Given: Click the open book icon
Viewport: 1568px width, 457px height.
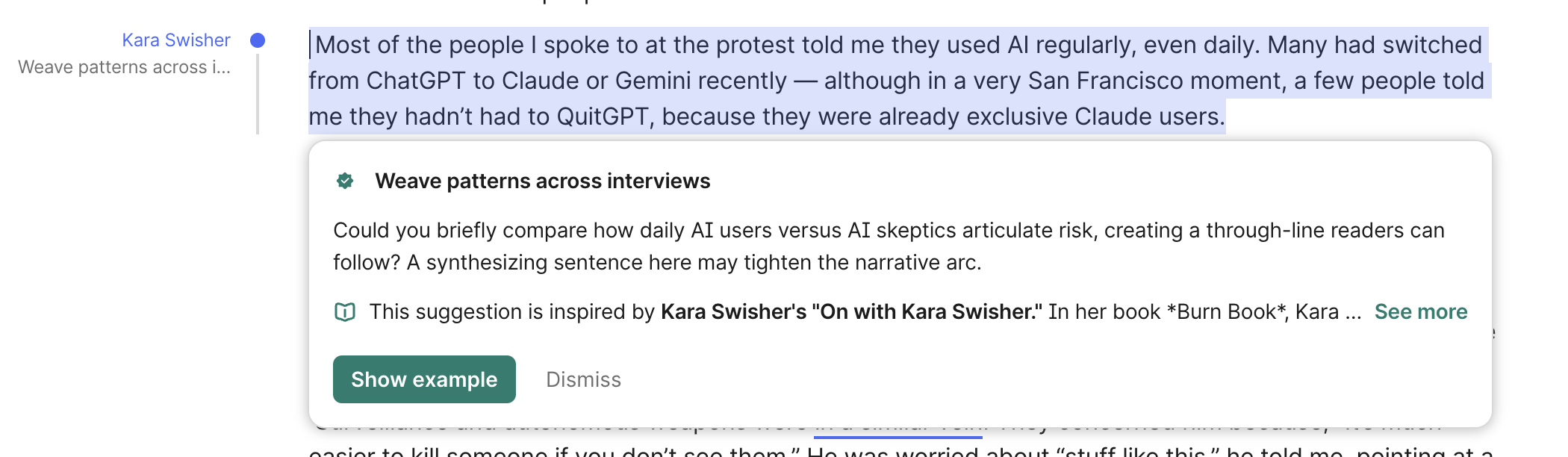Looking at the screenshot, I should (x=345, y=312).
